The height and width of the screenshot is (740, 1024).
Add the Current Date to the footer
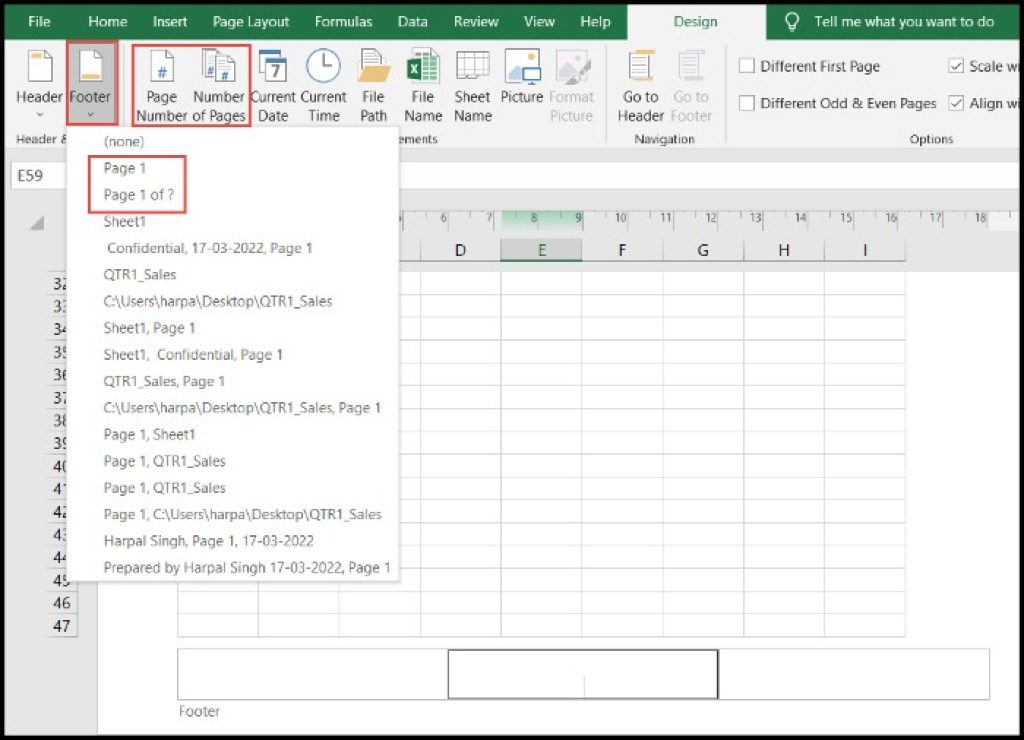[x=273, y=83]
